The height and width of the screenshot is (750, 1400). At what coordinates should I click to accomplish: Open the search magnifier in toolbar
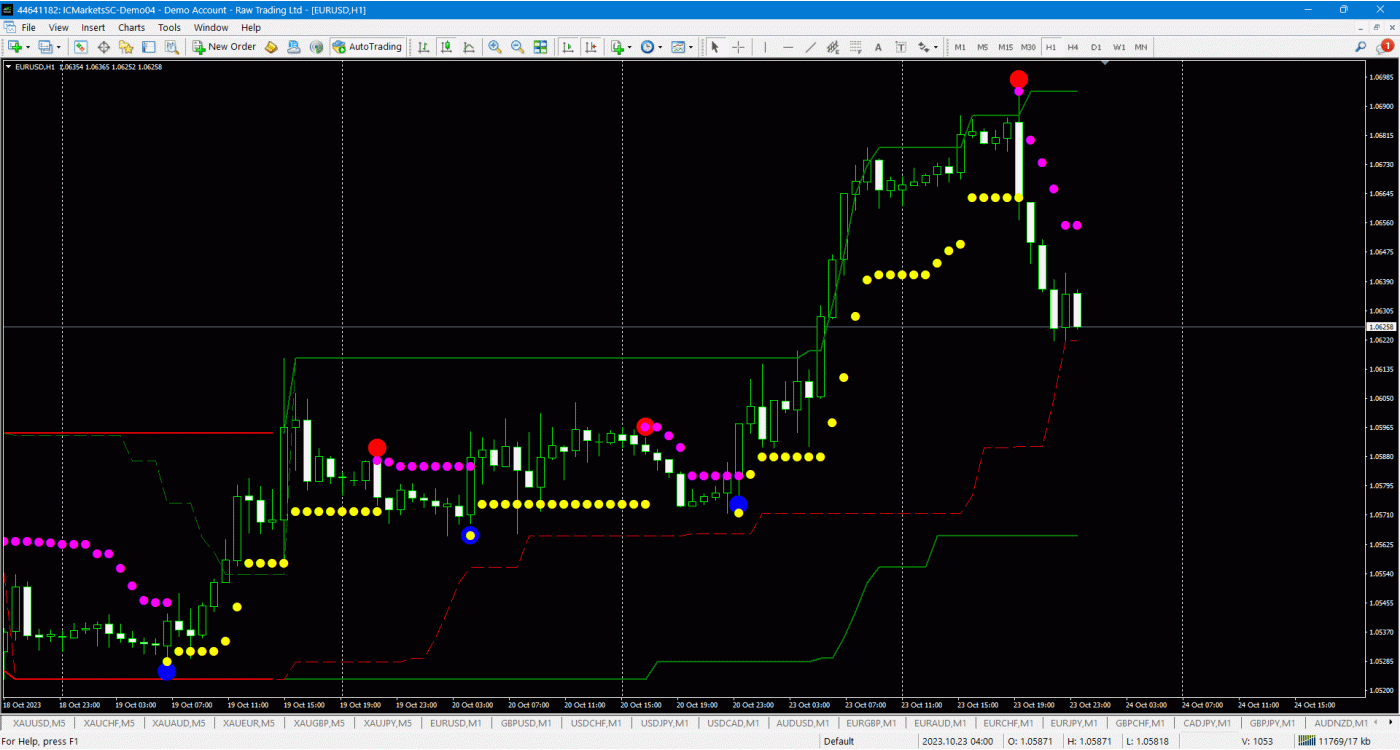1361,47
